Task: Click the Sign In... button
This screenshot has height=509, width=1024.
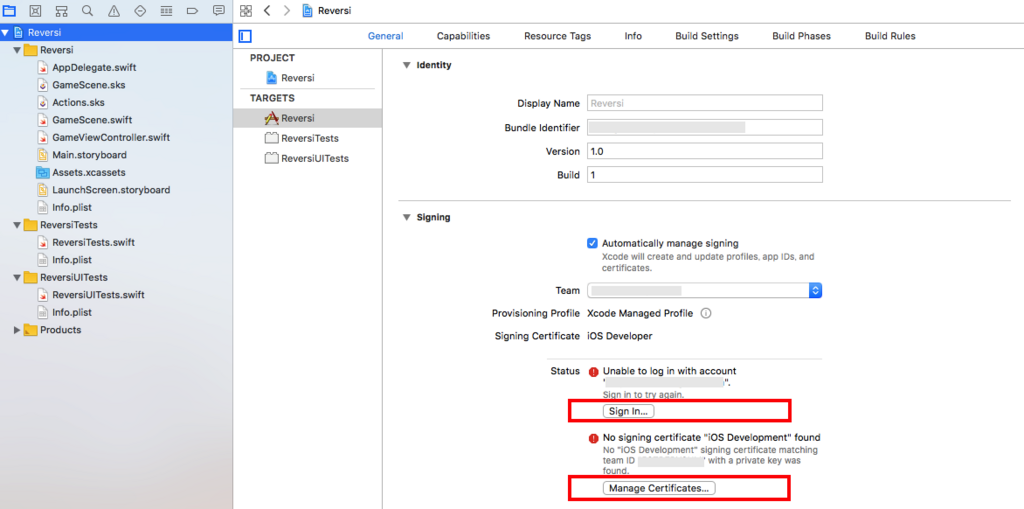Action: pos(628,412)
